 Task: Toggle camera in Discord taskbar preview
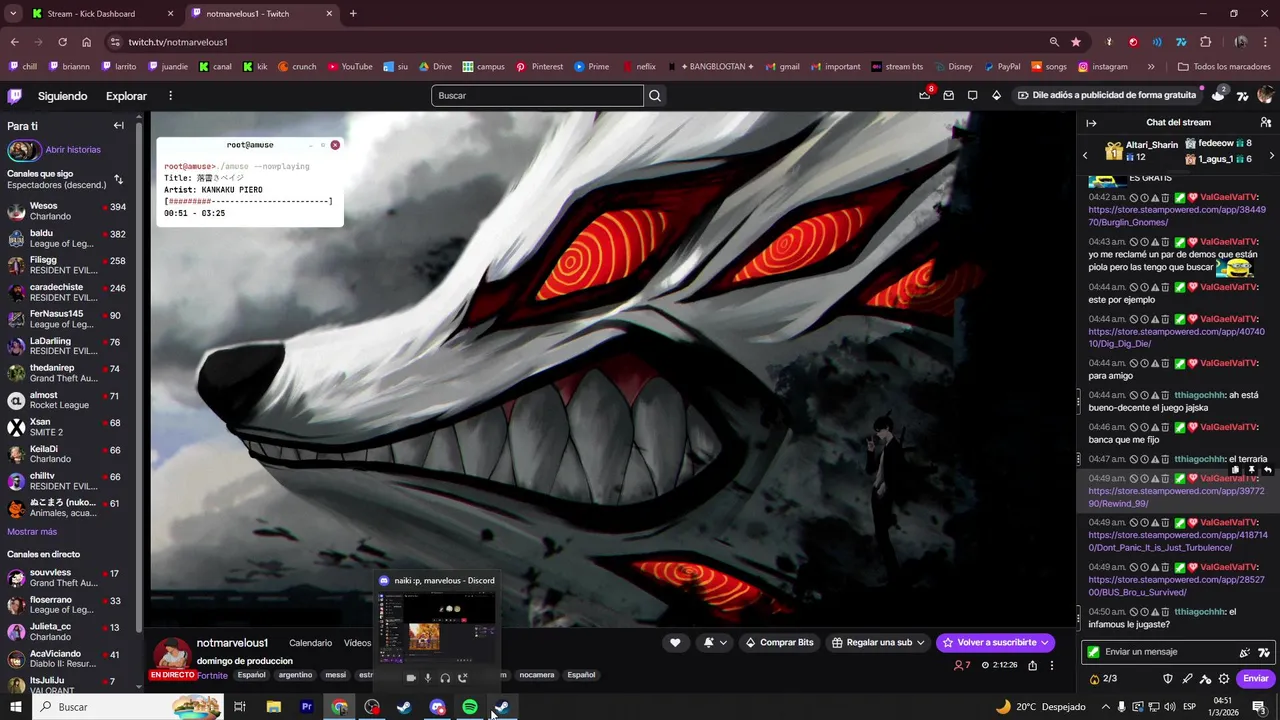point(410,678)
